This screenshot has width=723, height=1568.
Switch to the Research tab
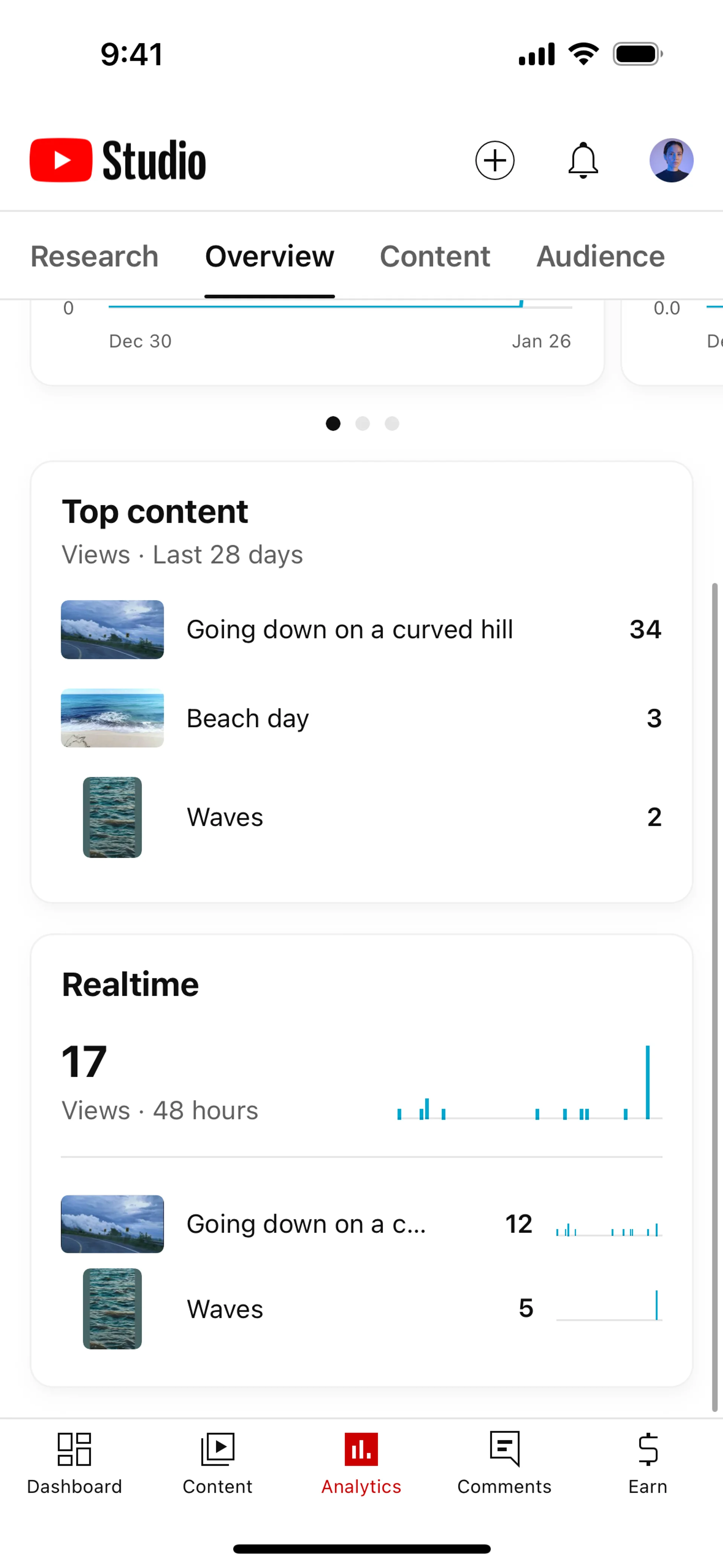(x=95, y=256)
